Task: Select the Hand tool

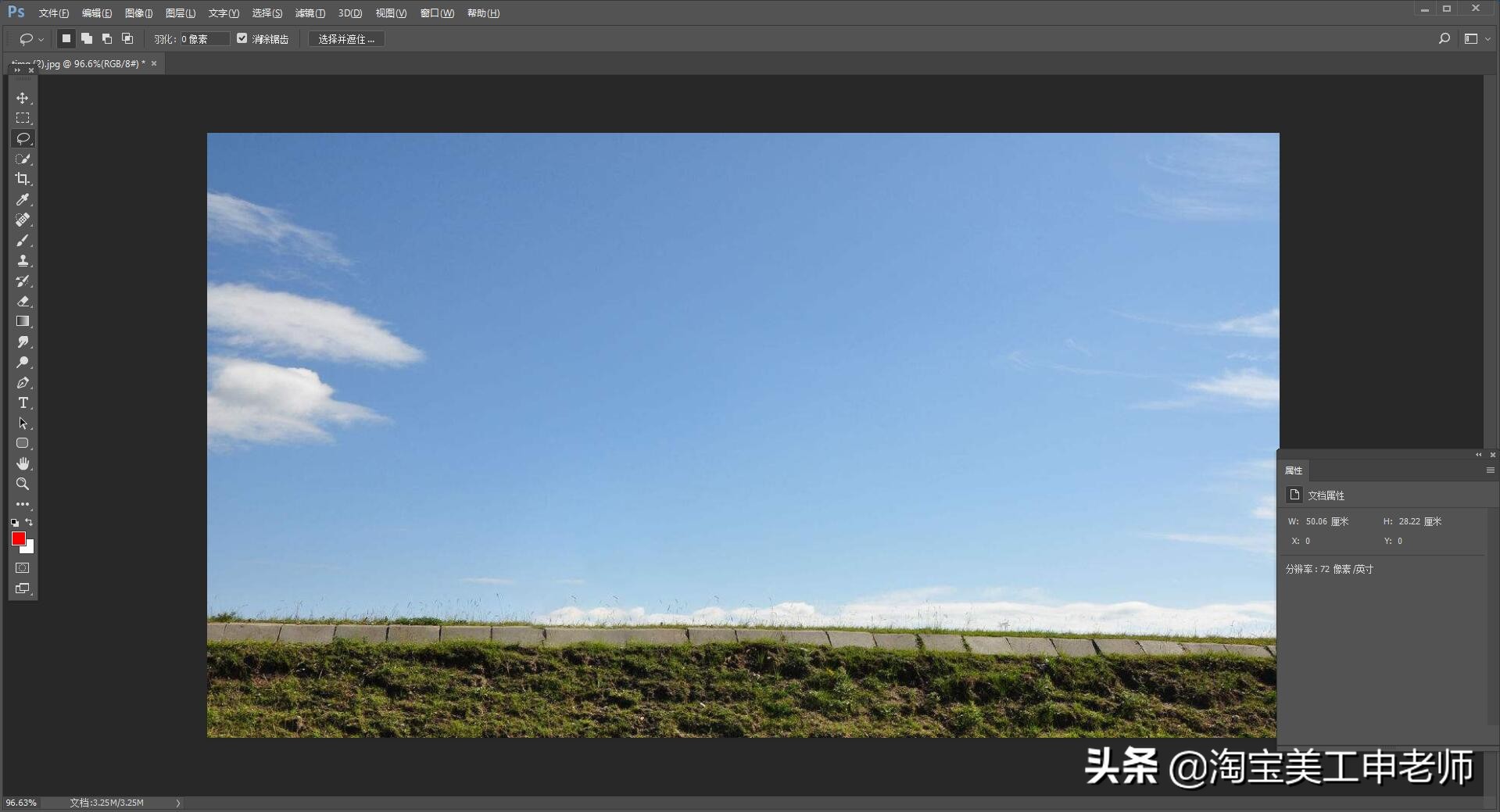Action: click(x=23, y=463)
